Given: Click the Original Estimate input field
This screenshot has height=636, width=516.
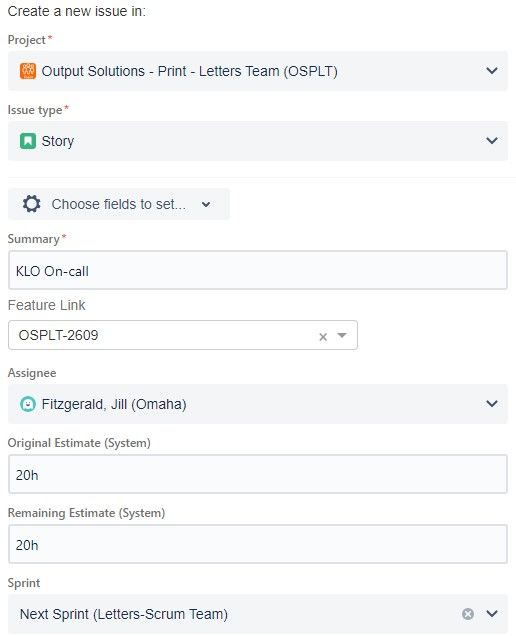Looking at the screenshot, I should (x=258, y=474).
